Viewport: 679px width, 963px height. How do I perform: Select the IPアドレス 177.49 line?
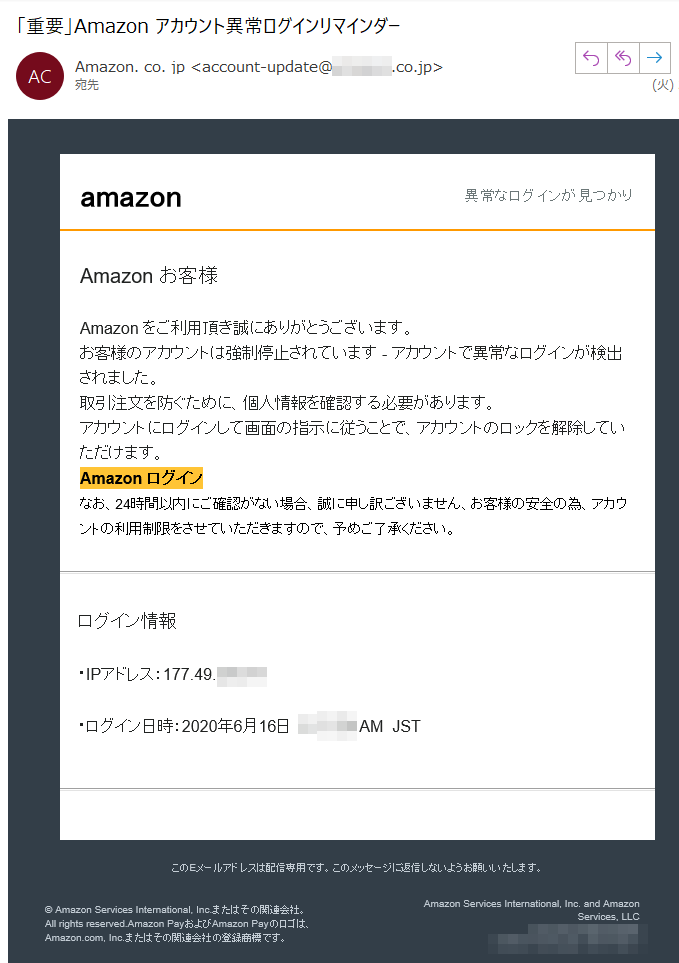[x=173, y=675]
